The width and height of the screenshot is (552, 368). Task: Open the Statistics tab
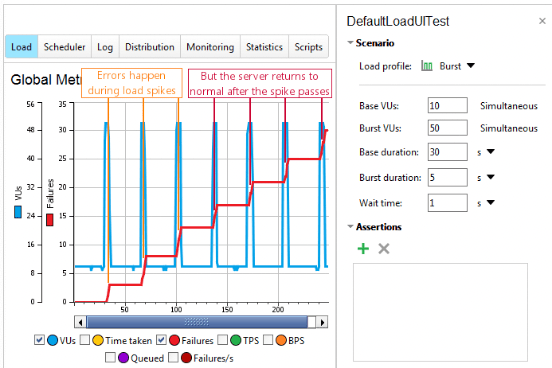(264, 46)
